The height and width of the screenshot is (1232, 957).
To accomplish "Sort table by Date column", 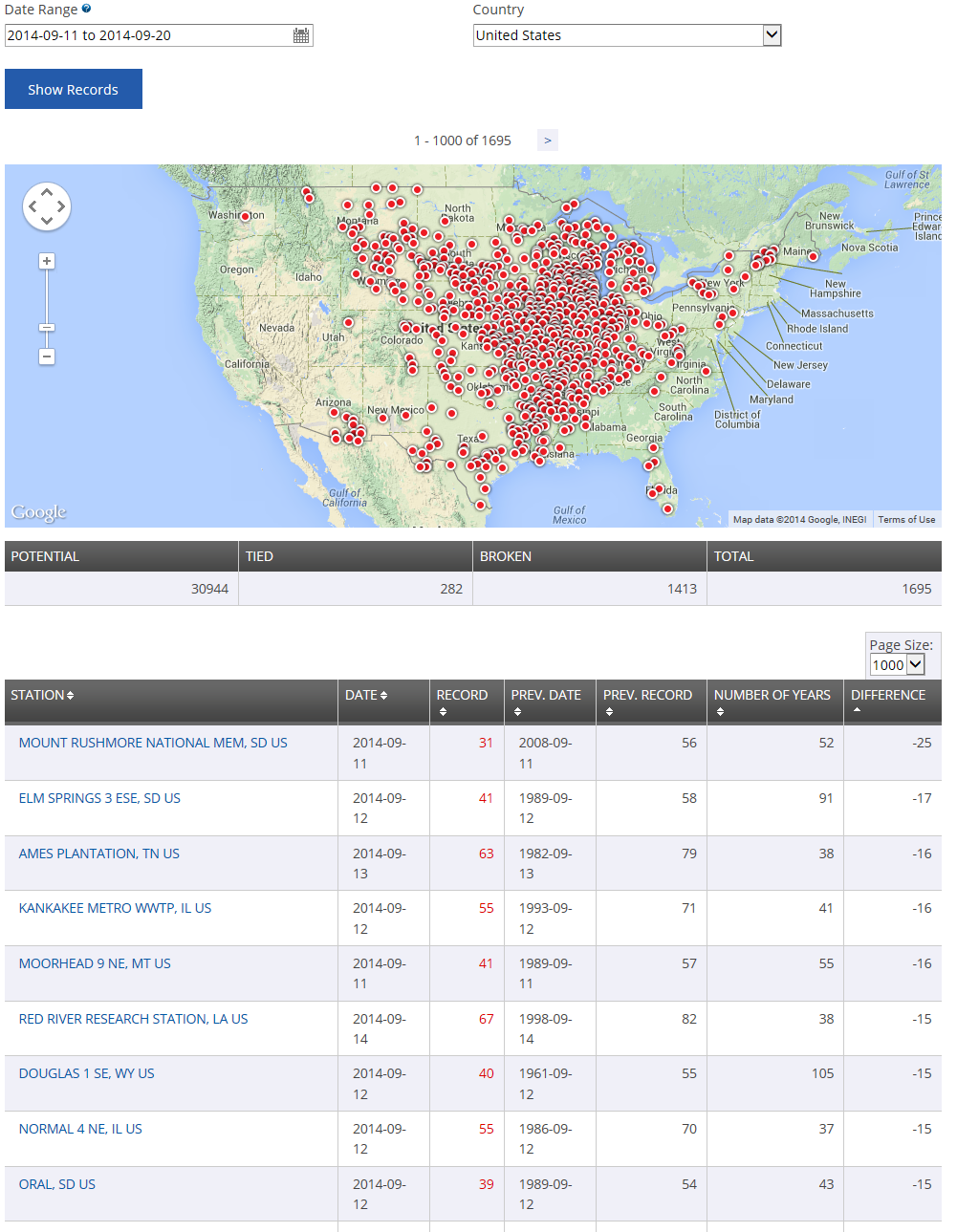I will tap(366, 695).
